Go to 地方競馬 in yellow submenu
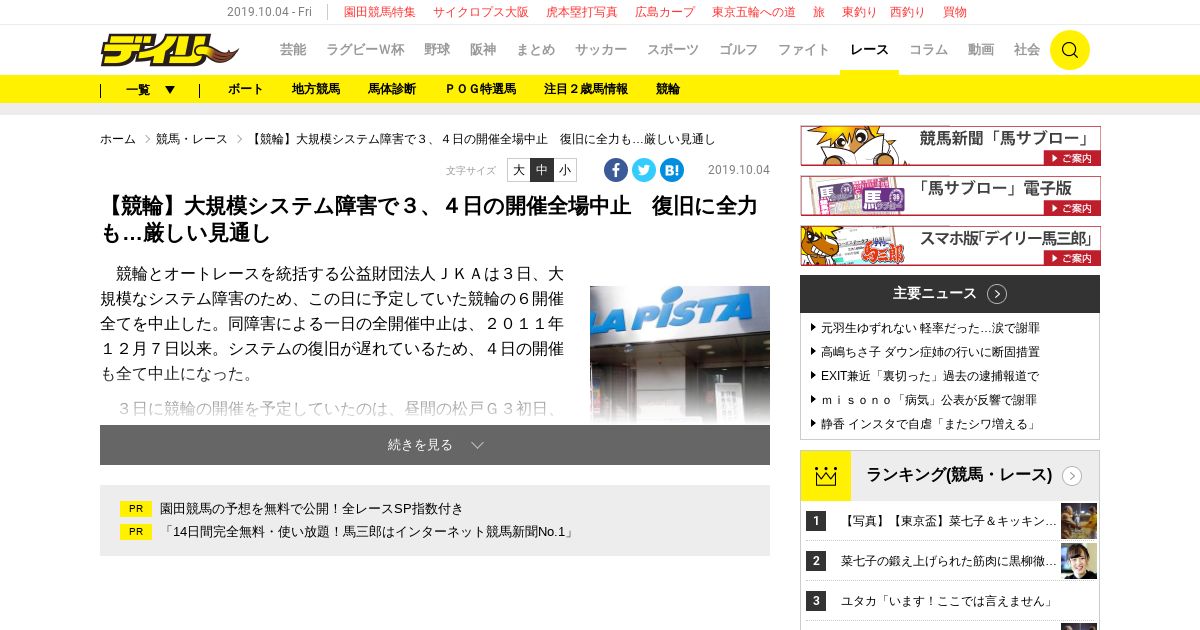Screen dimensions: 1200x630 point(316,89)
